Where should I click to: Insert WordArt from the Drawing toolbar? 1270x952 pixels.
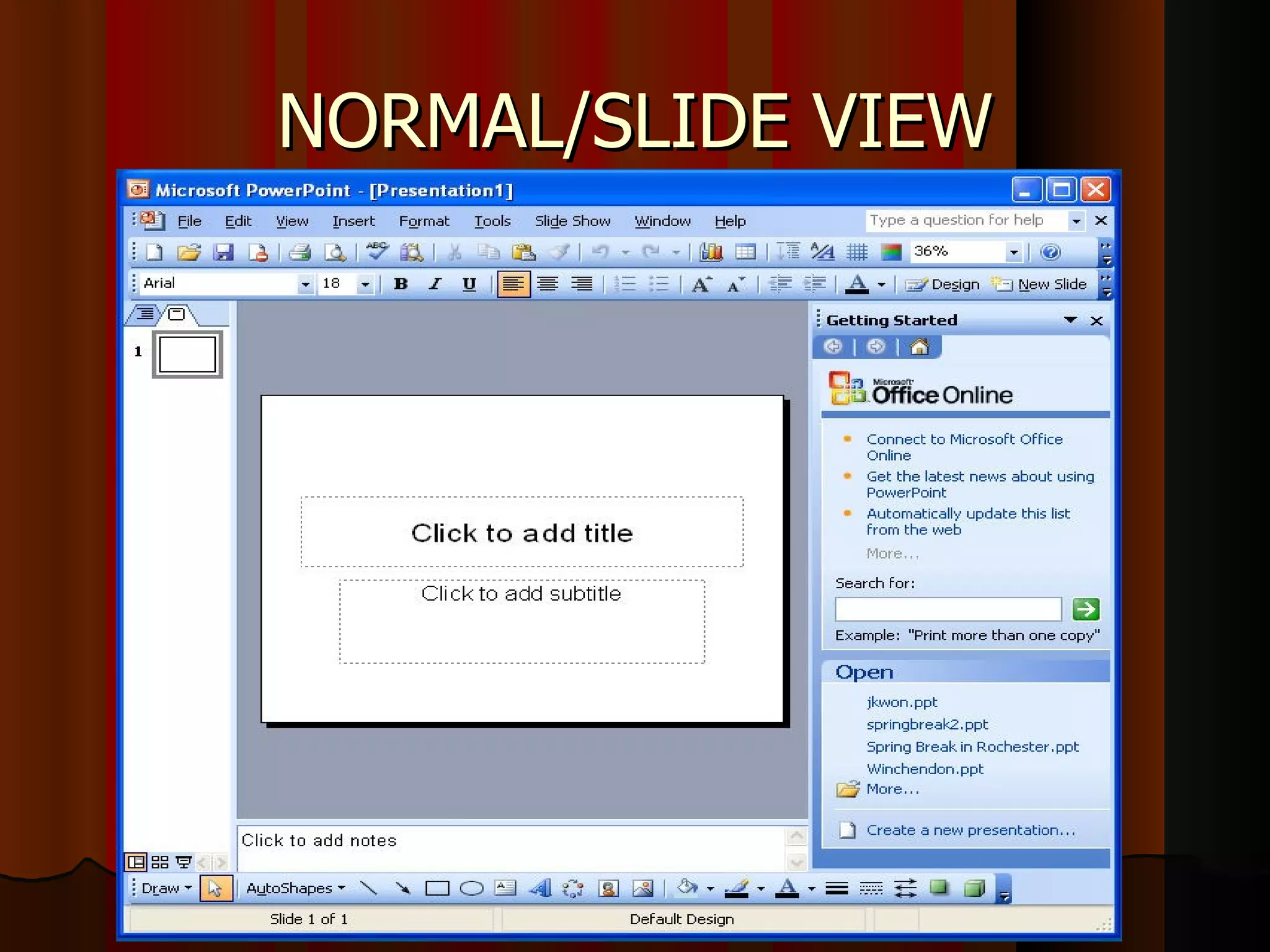click(540, 888)
